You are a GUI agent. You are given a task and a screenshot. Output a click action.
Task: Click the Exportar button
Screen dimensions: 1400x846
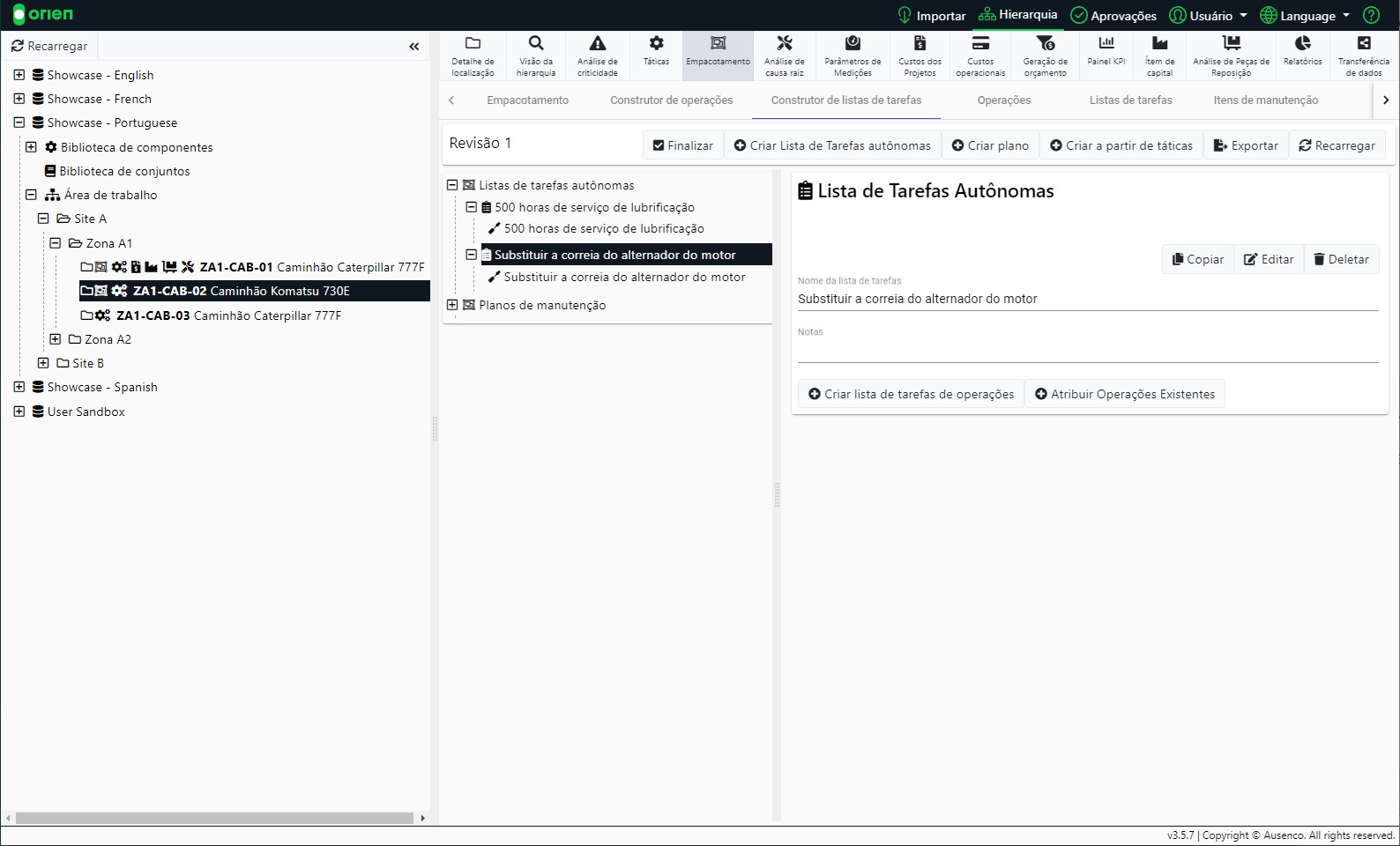coord(1246,145)
